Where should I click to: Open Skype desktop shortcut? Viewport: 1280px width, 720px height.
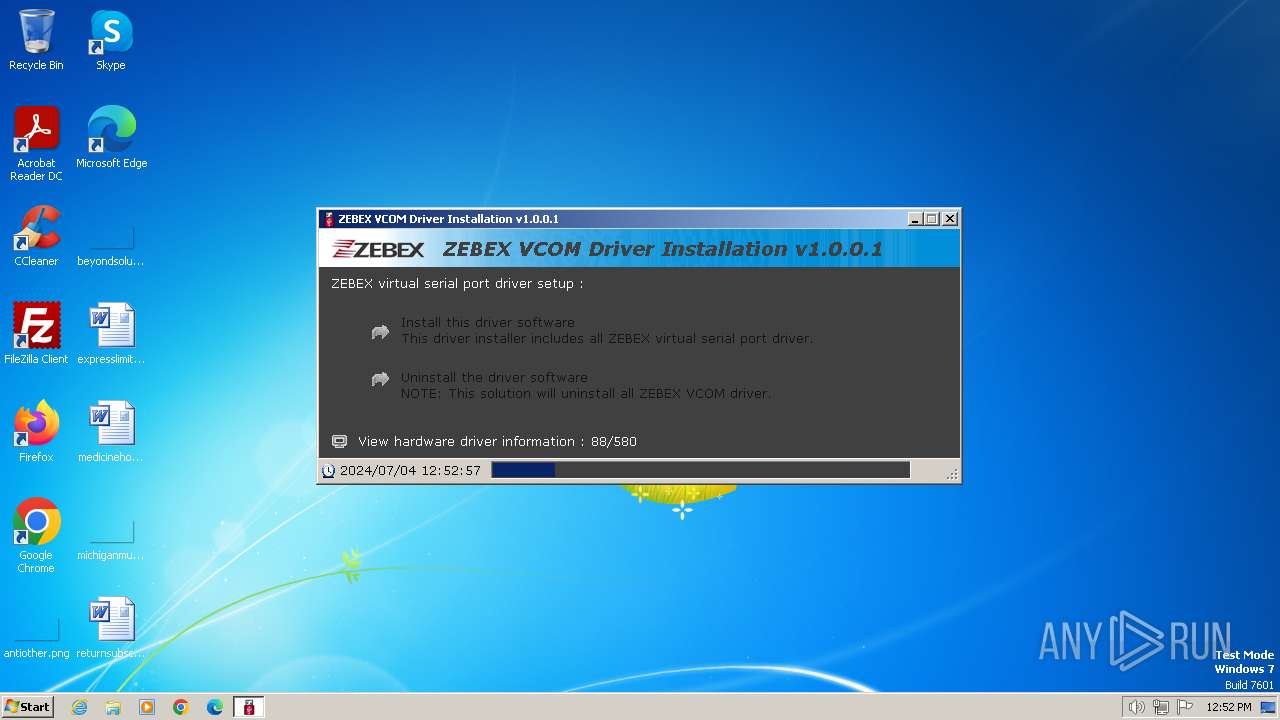(111, 40)
